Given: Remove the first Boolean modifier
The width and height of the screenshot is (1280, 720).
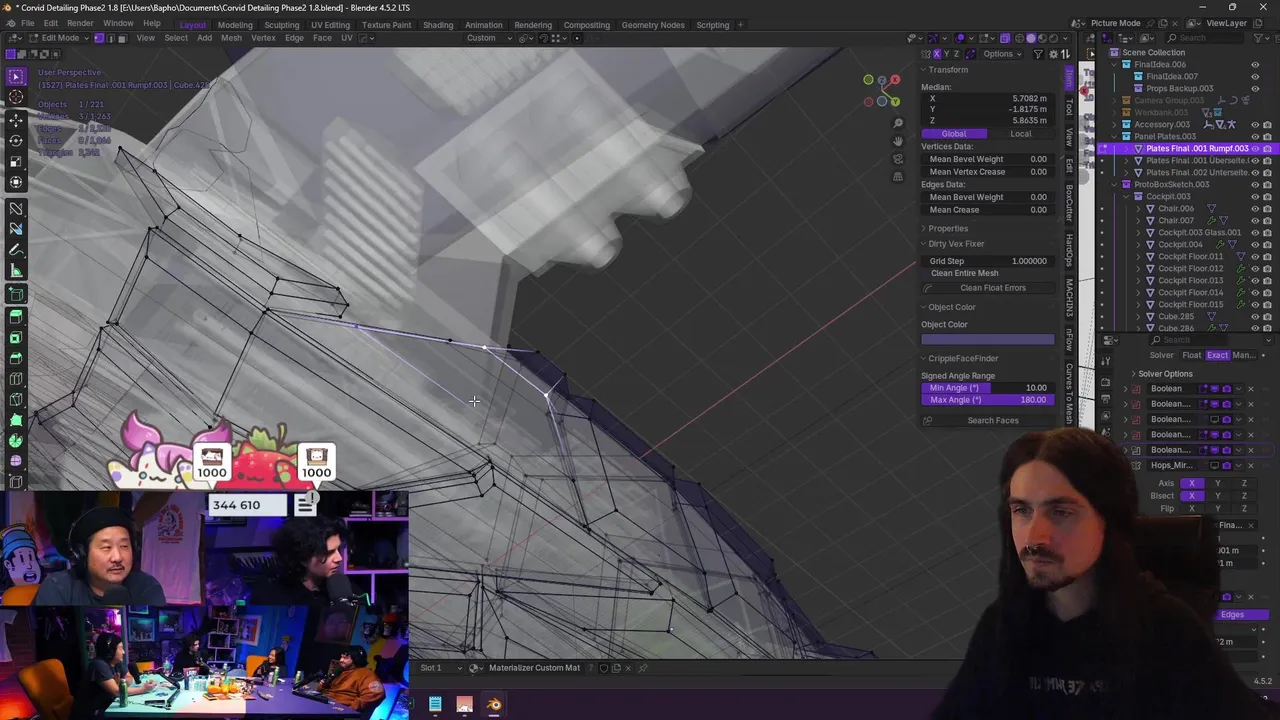Looking at the screenshot, I should pos(1250,389).
